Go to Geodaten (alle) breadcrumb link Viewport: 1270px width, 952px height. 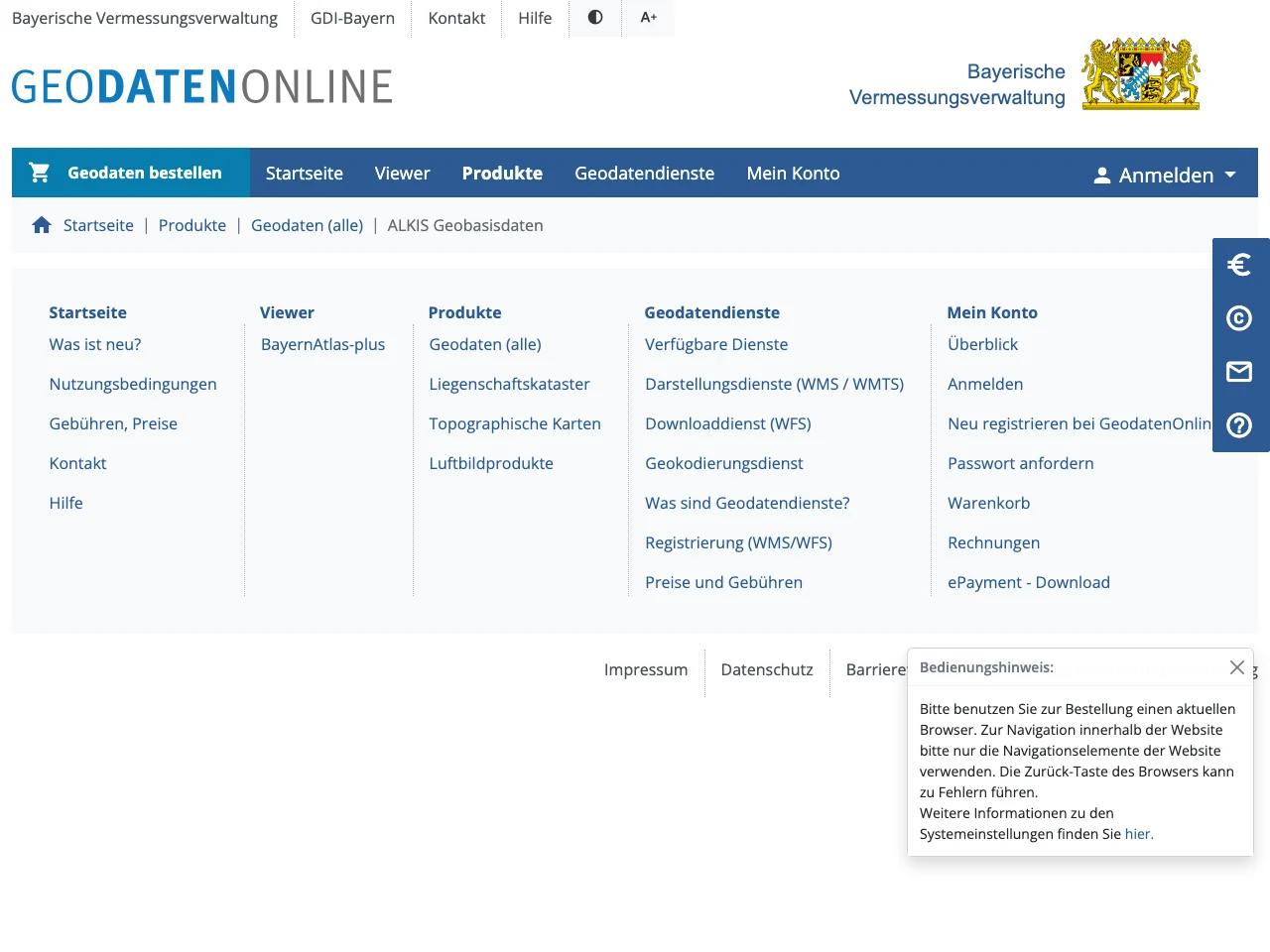[308, 225]
